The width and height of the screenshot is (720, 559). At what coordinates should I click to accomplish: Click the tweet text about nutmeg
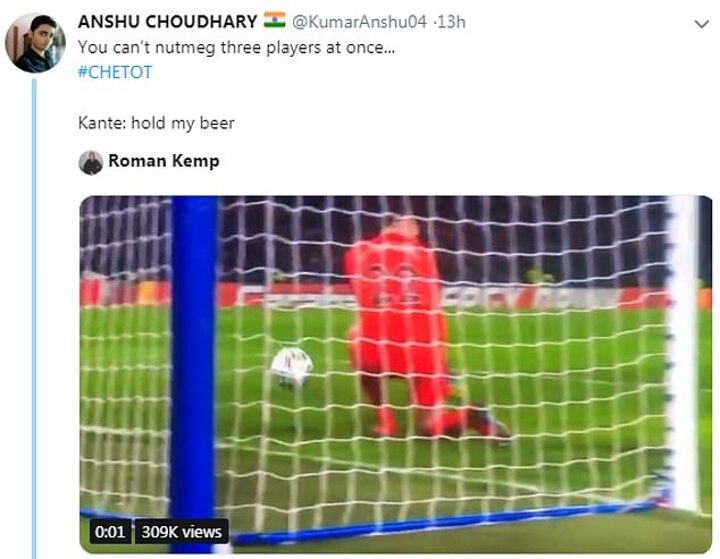coord(236,48)
